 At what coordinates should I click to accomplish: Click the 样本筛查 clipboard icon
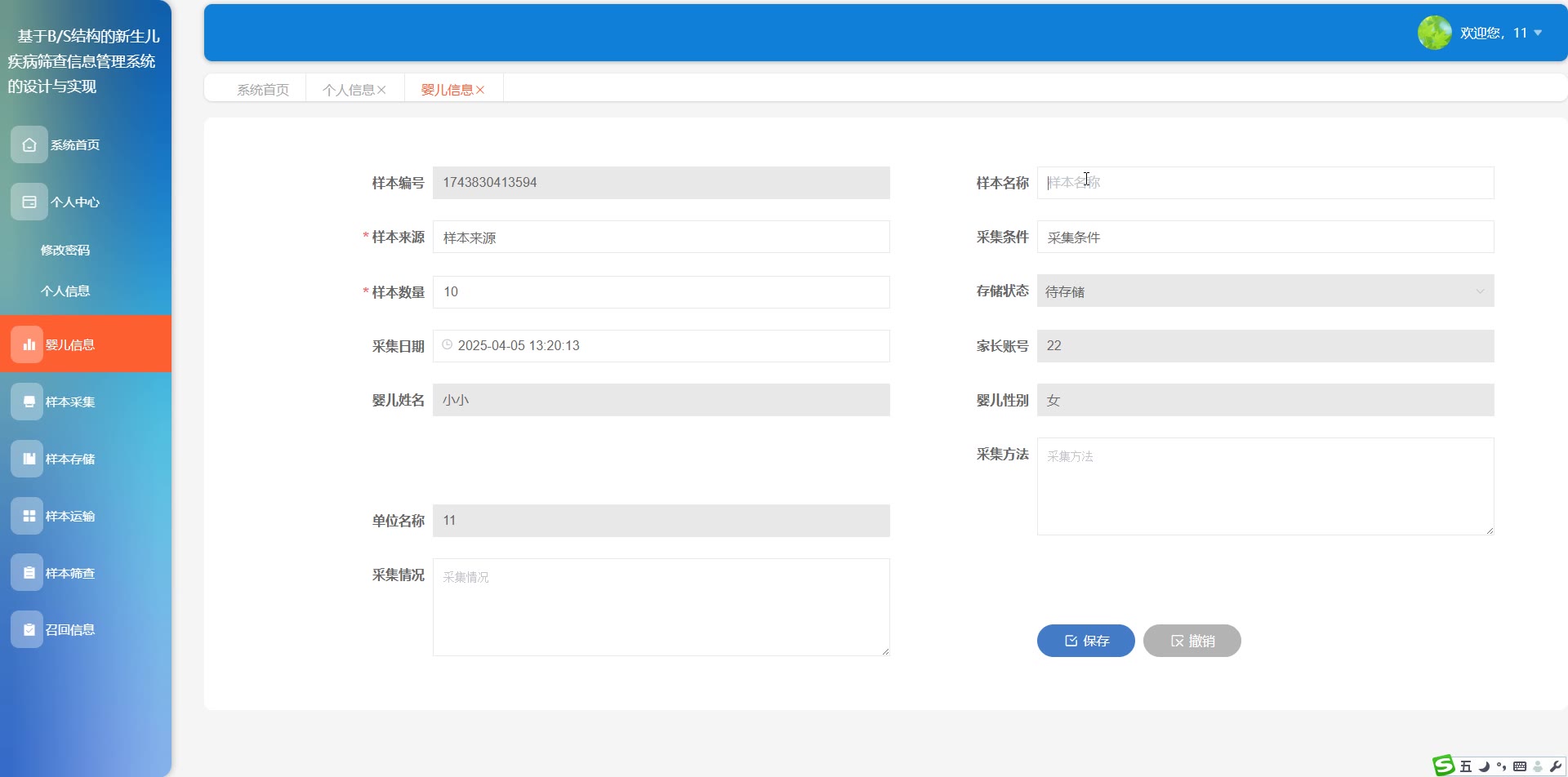[29, 573]
